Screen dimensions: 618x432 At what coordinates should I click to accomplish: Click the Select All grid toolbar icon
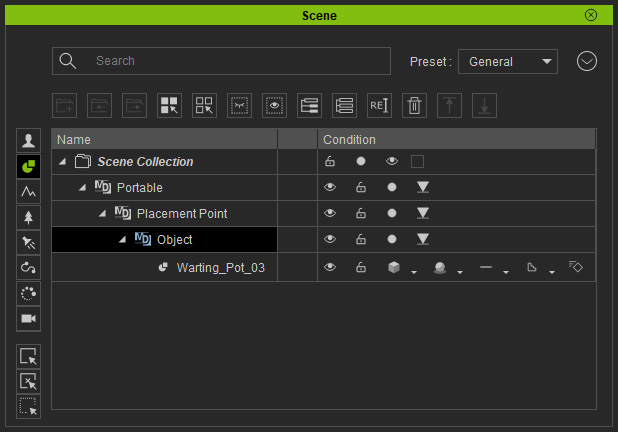(x=169, y=105)
